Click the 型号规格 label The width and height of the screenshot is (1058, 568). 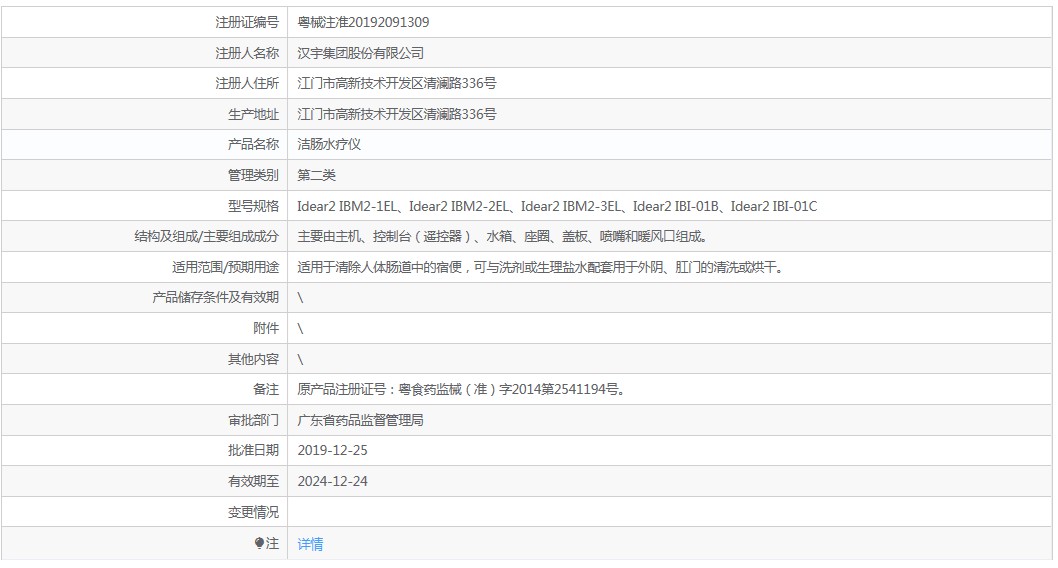(x=253, y=206)
